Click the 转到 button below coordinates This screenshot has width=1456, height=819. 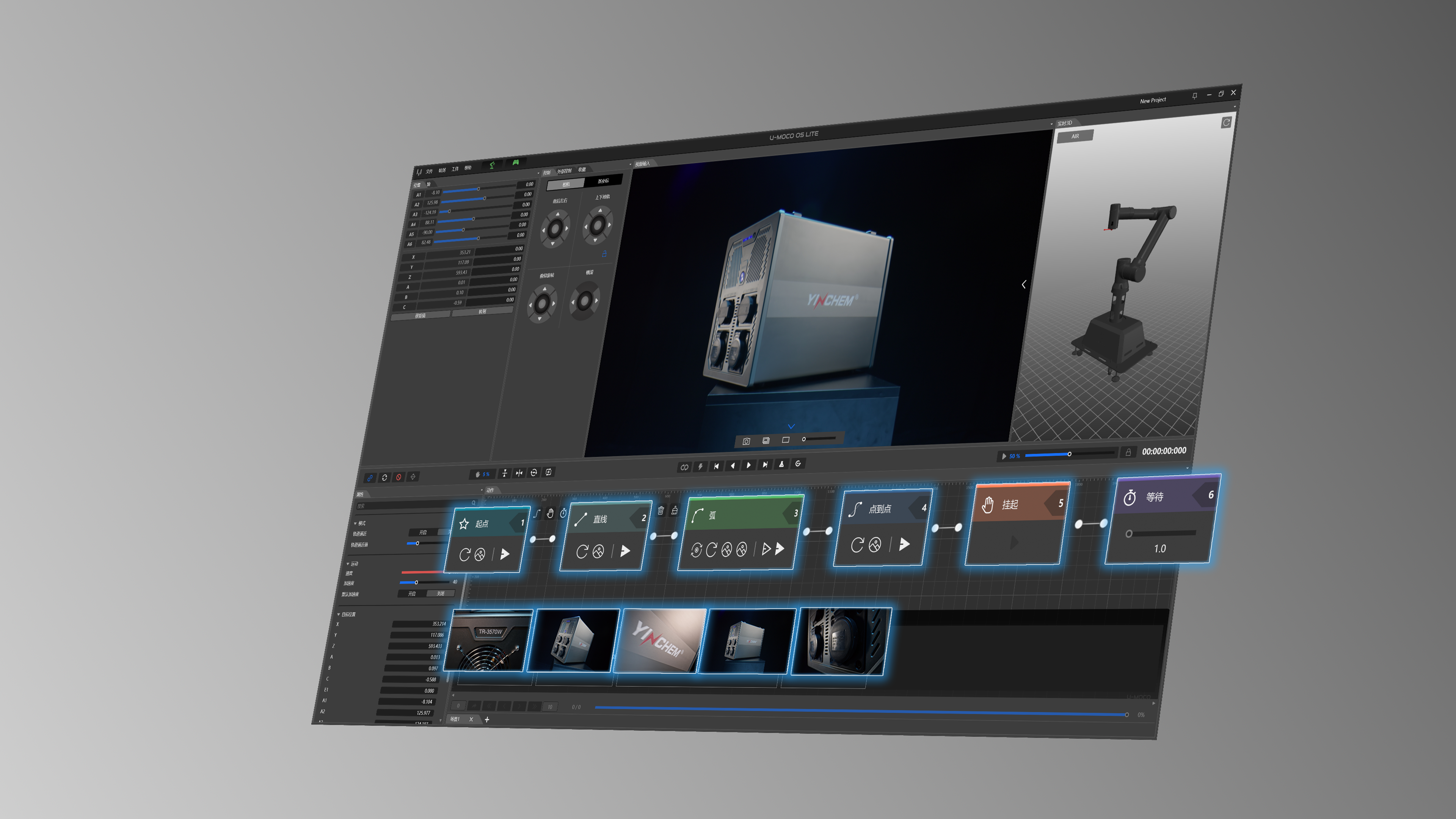pos(482,311)
